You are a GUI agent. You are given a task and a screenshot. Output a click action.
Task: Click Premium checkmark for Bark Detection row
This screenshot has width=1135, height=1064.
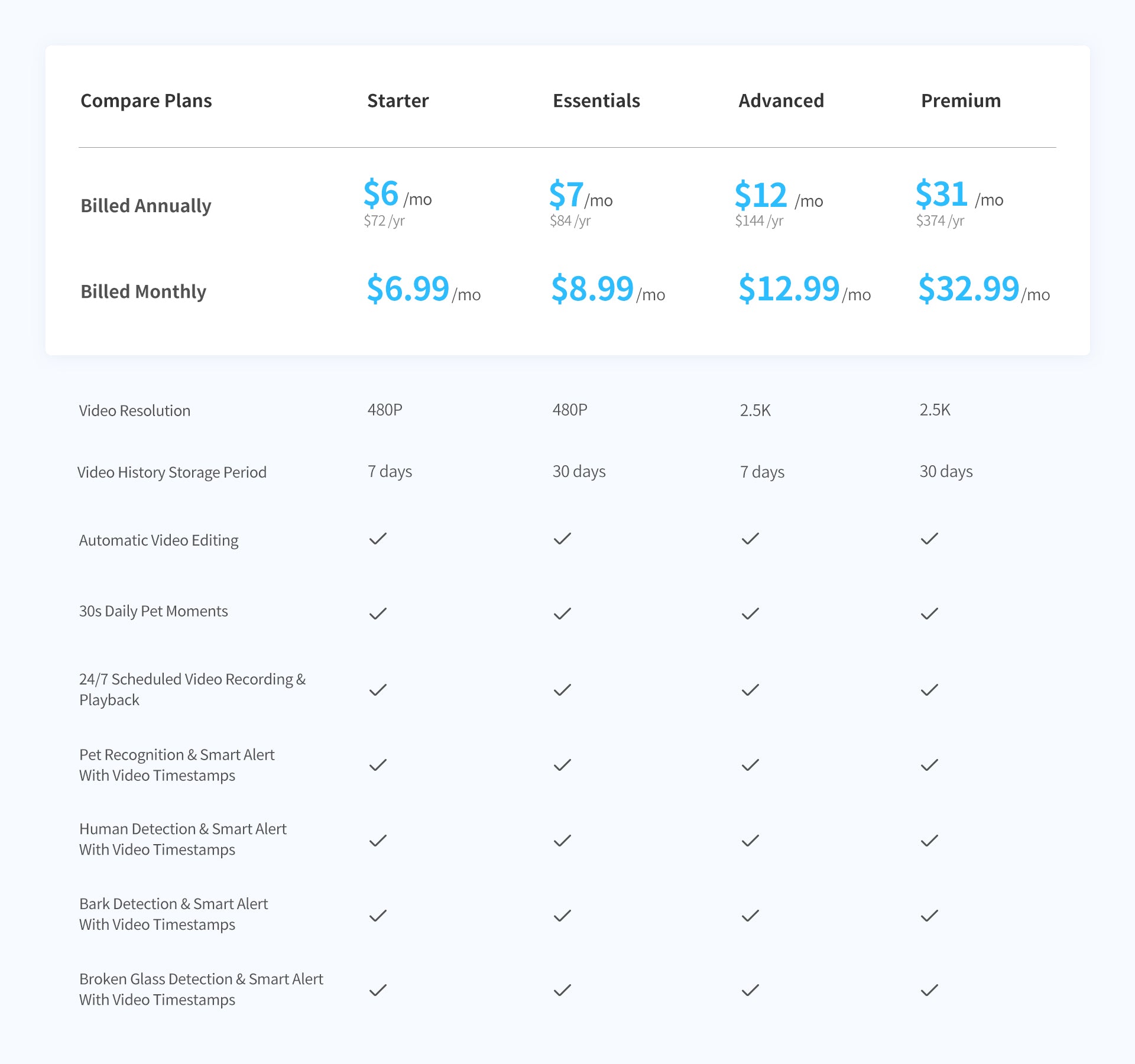click(x=929, y=915)
